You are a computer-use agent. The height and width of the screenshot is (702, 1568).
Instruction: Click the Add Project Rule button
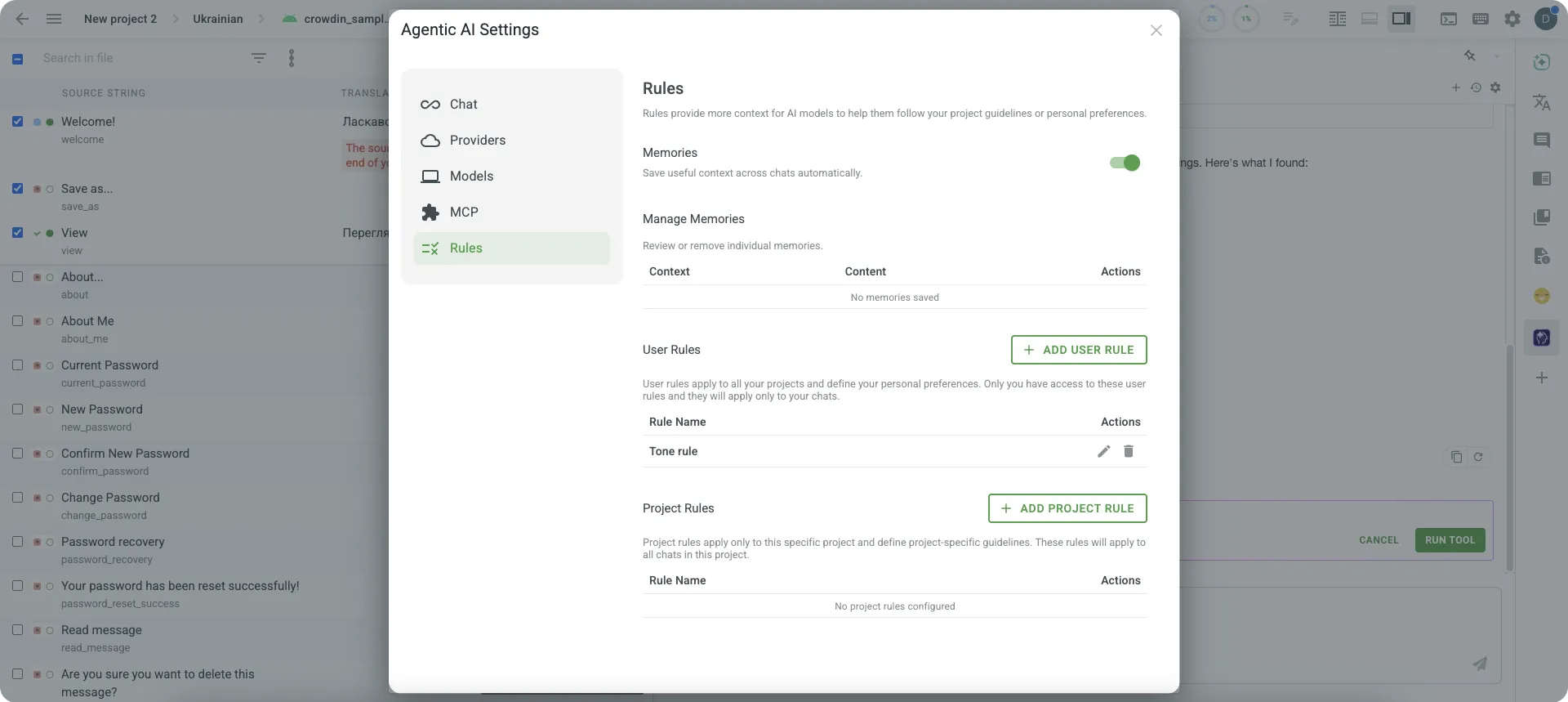point(1067,508)
